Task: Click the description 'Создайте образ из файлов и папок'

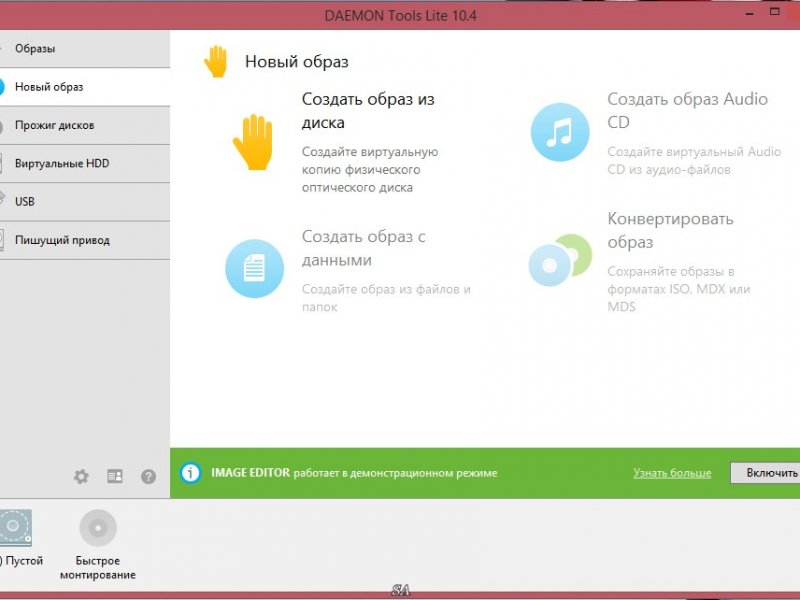Action: [386, 298]
